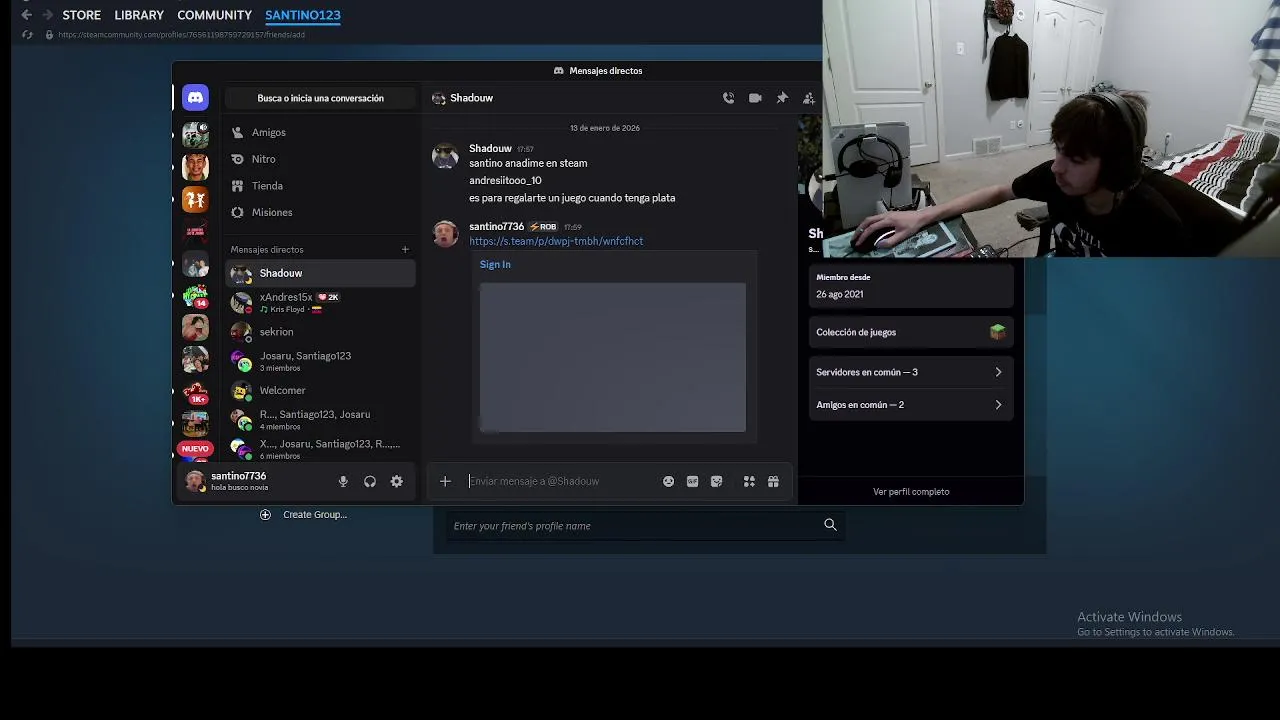Open the Tienda page
Viewport: 1280px width, 720px height.
point(320,186)
